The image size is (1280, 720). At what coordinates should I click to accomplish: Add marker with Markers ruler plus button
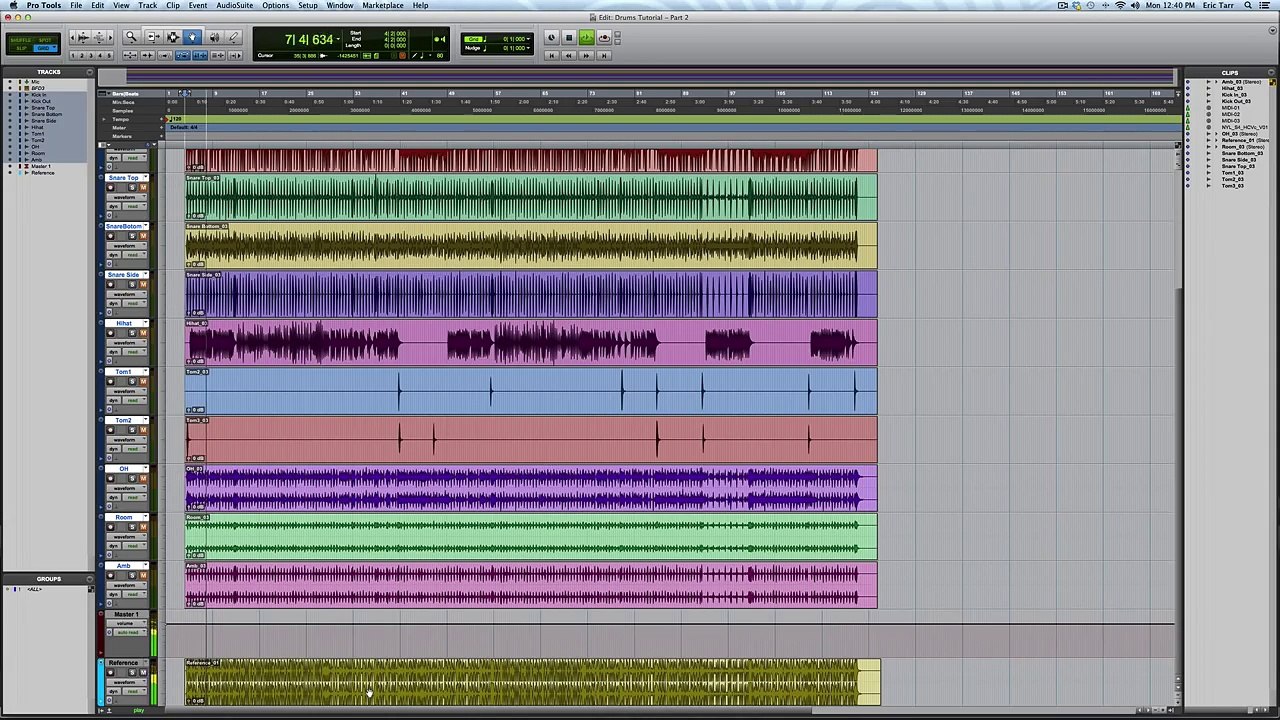pyautogui.click(x=162, y=136)
